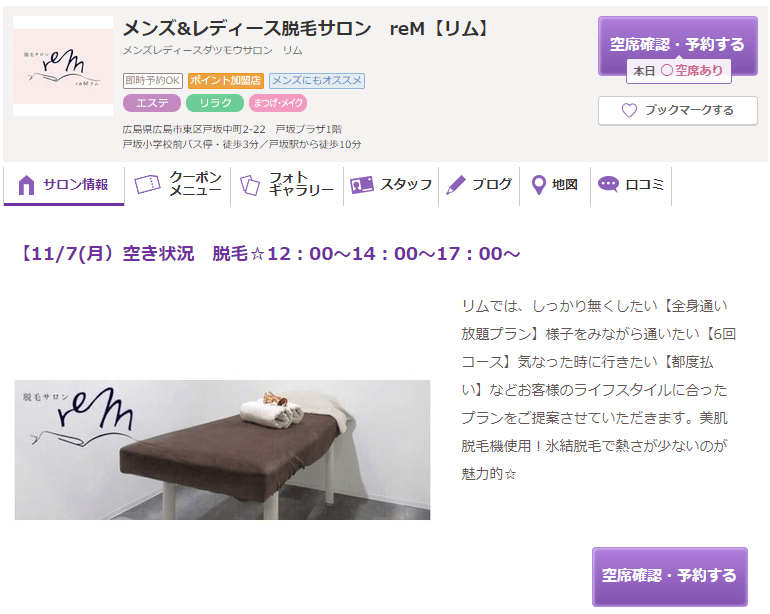Viewport: 770px width, 614px height.
Task: Open the 口コミ reviews tab
Action: [631, 185]
